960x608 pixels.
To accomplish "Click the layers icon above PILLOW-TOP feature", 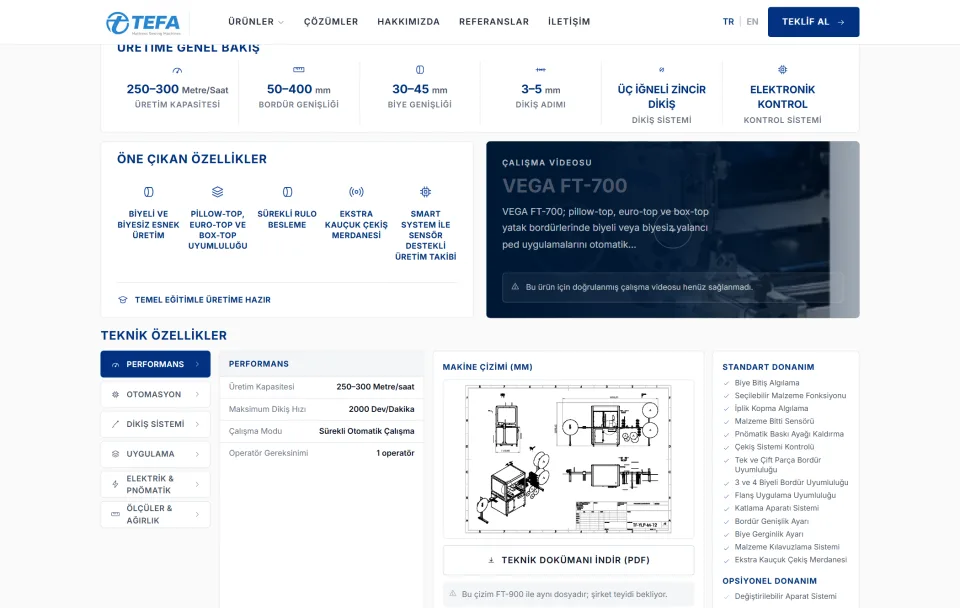I will 217,192.
